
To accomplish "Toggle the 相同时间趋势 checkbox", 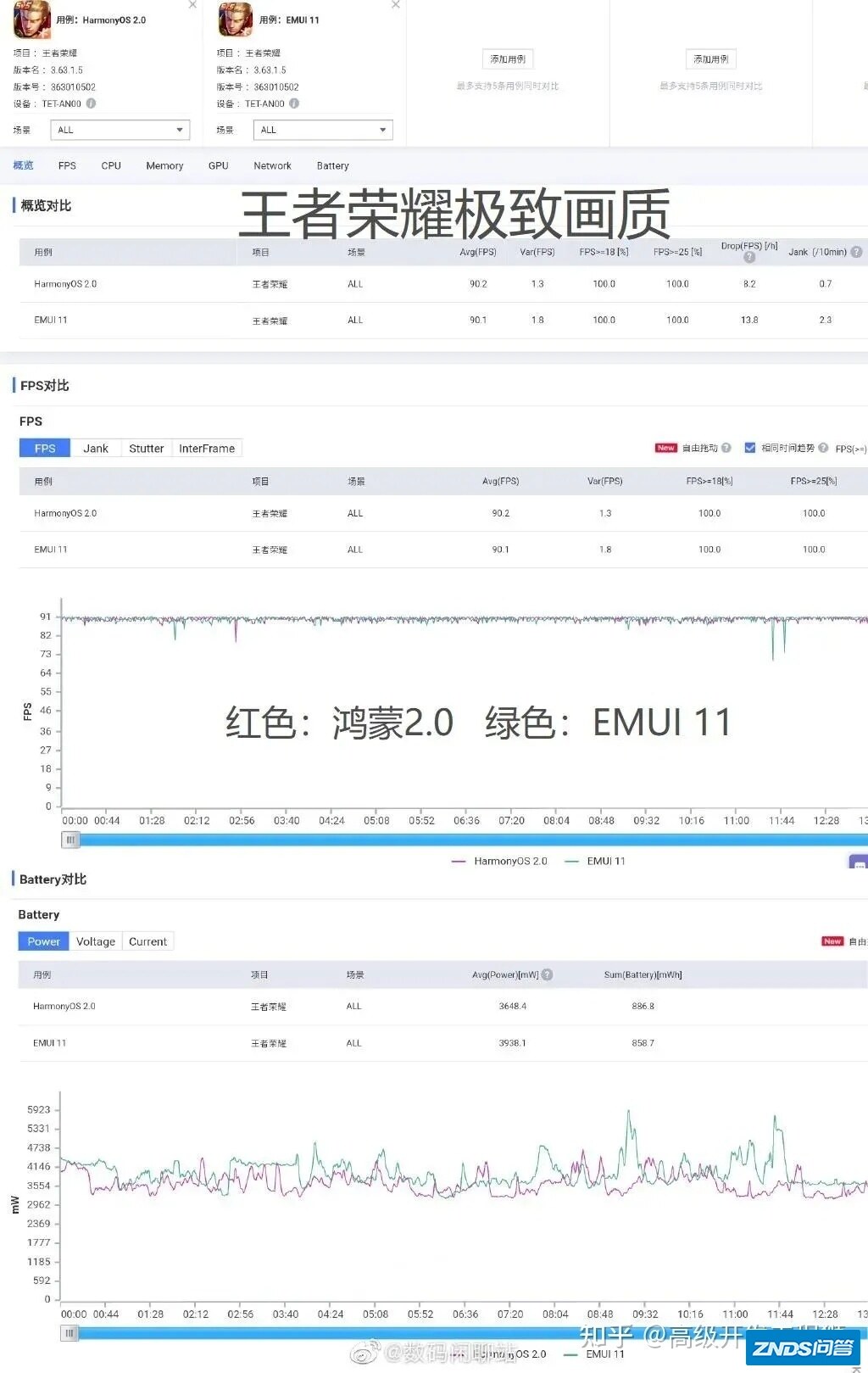I will click(750, 448).
